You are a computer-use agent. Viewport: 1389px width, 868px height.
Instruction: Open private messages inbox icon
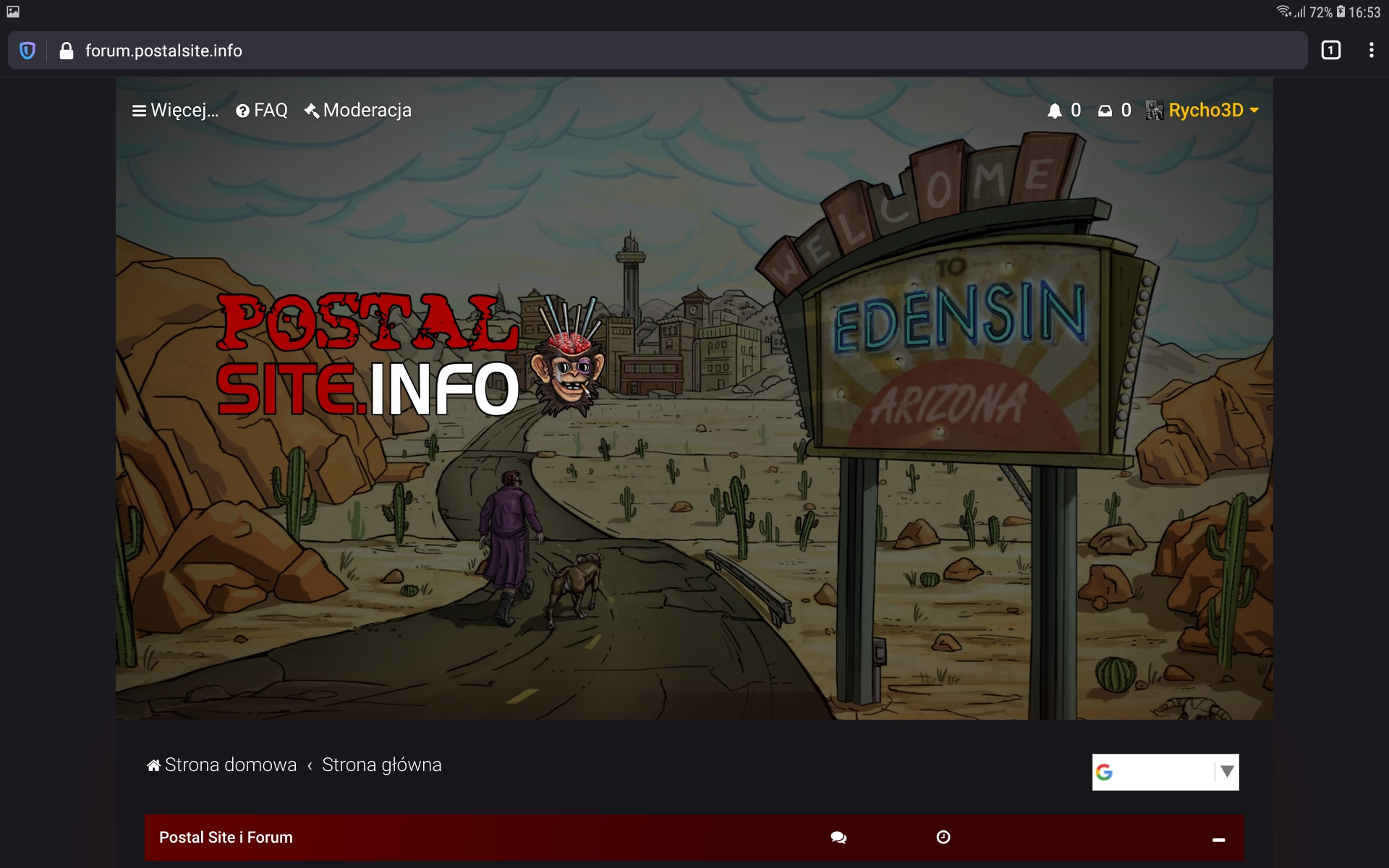1105,111
